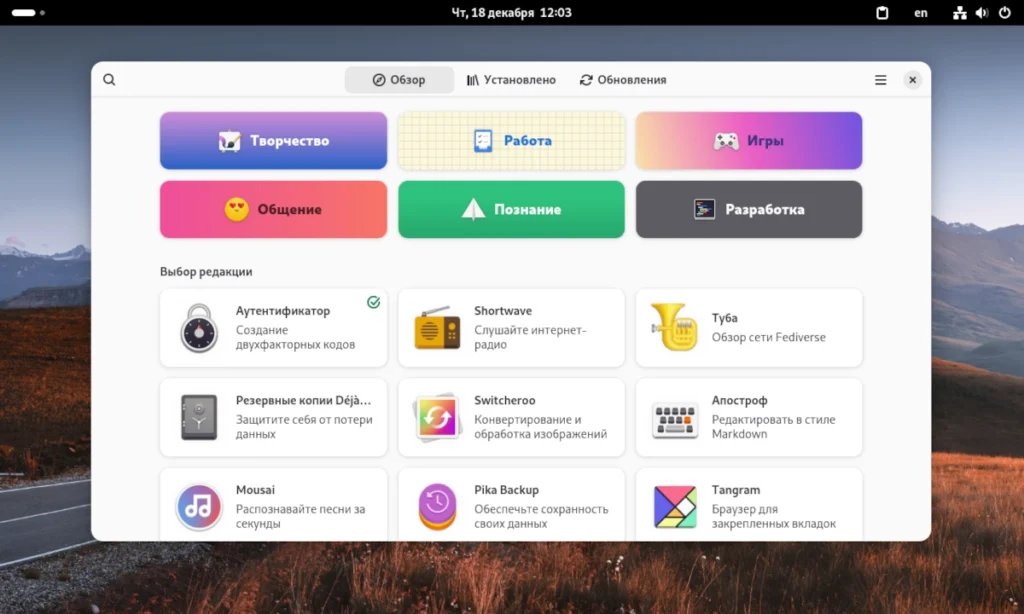Screen dimensions: 1024x614
Task: Switch to the Установлено tab
Action: tap(511, 80)
